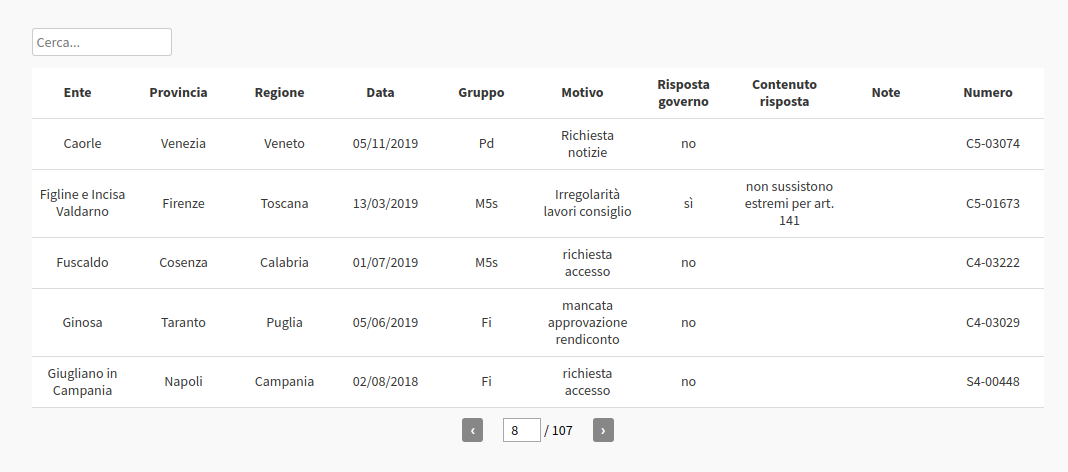Click the Cerca search field

coord(101,42)
